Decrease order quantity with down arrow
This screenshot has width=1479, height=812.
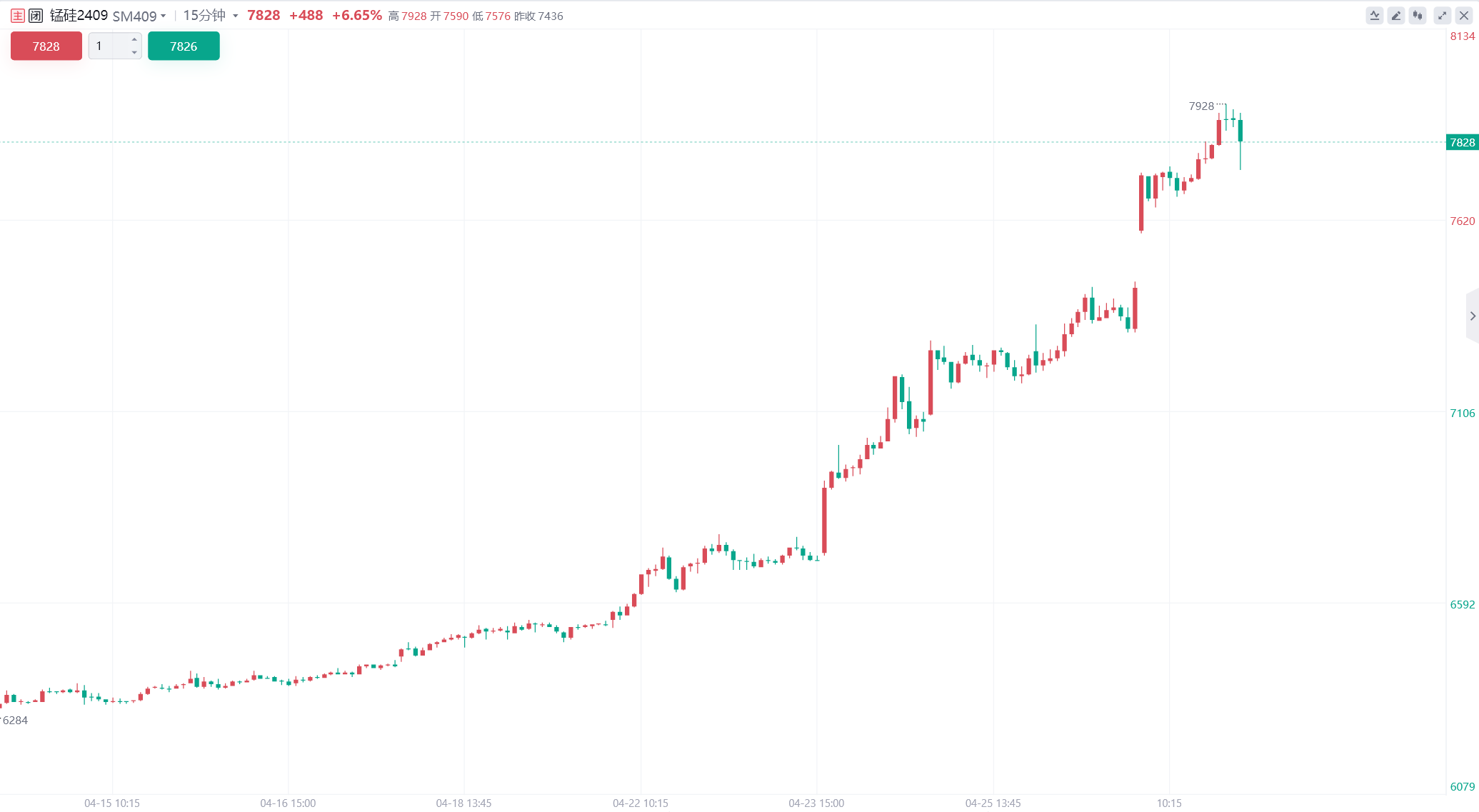134,53
